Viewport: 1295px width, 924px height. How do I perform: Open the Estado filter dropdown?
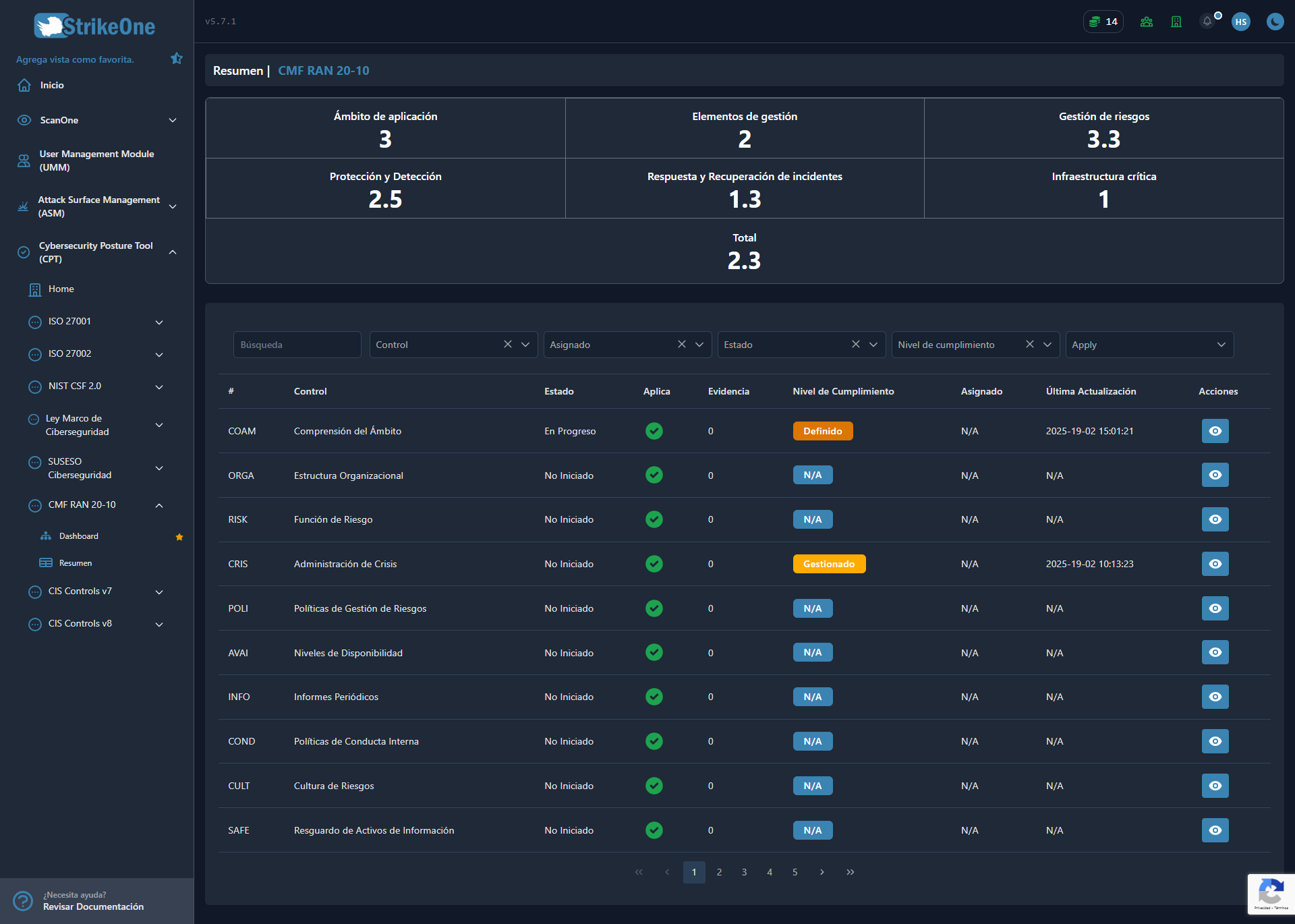[801, 345]
